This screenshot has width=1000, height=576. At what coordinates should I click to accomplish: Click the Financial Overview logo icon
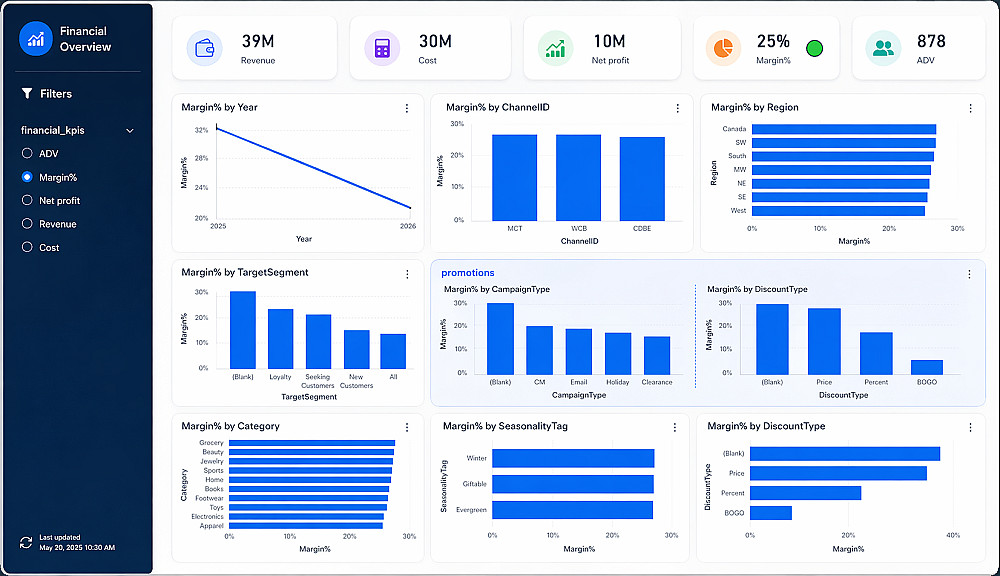click(x=36, y=39)
